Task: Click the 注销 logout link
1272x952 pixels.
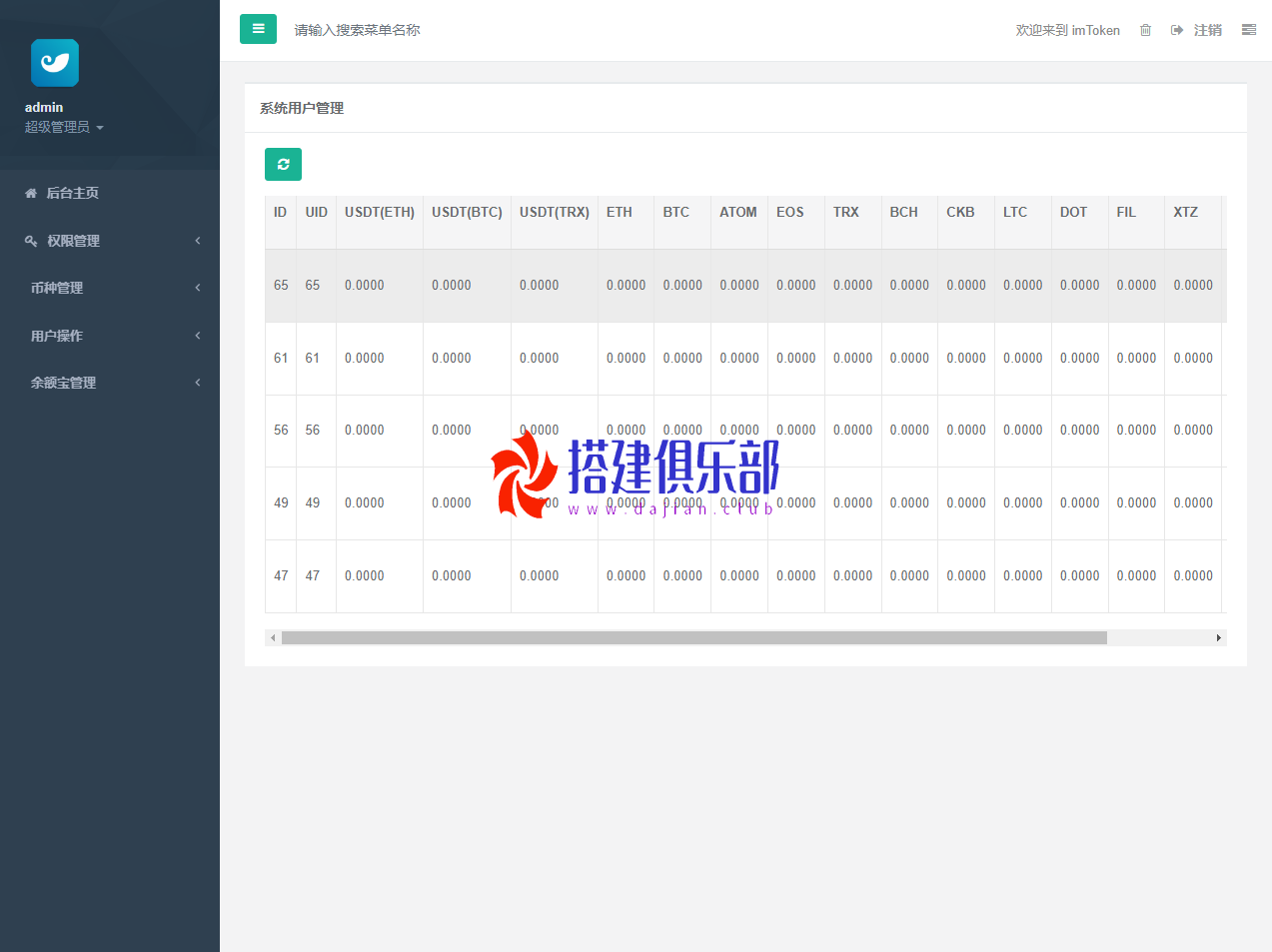Action: [1207, 30]
